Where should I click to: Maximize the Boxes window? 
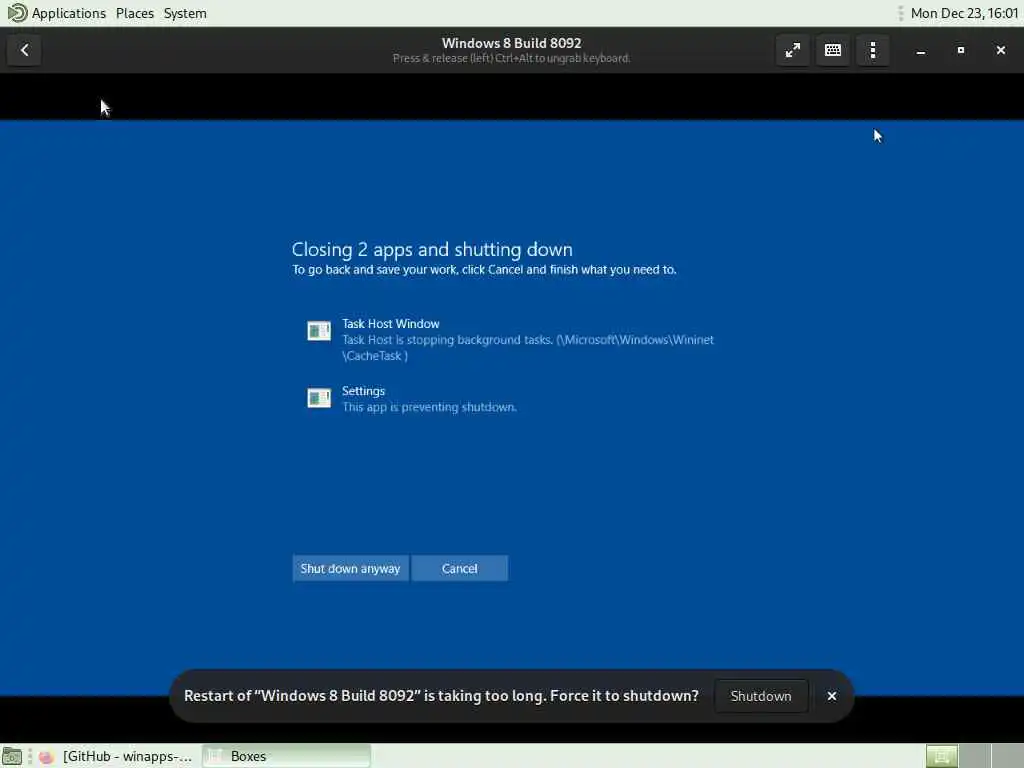(x=961, y=50)
